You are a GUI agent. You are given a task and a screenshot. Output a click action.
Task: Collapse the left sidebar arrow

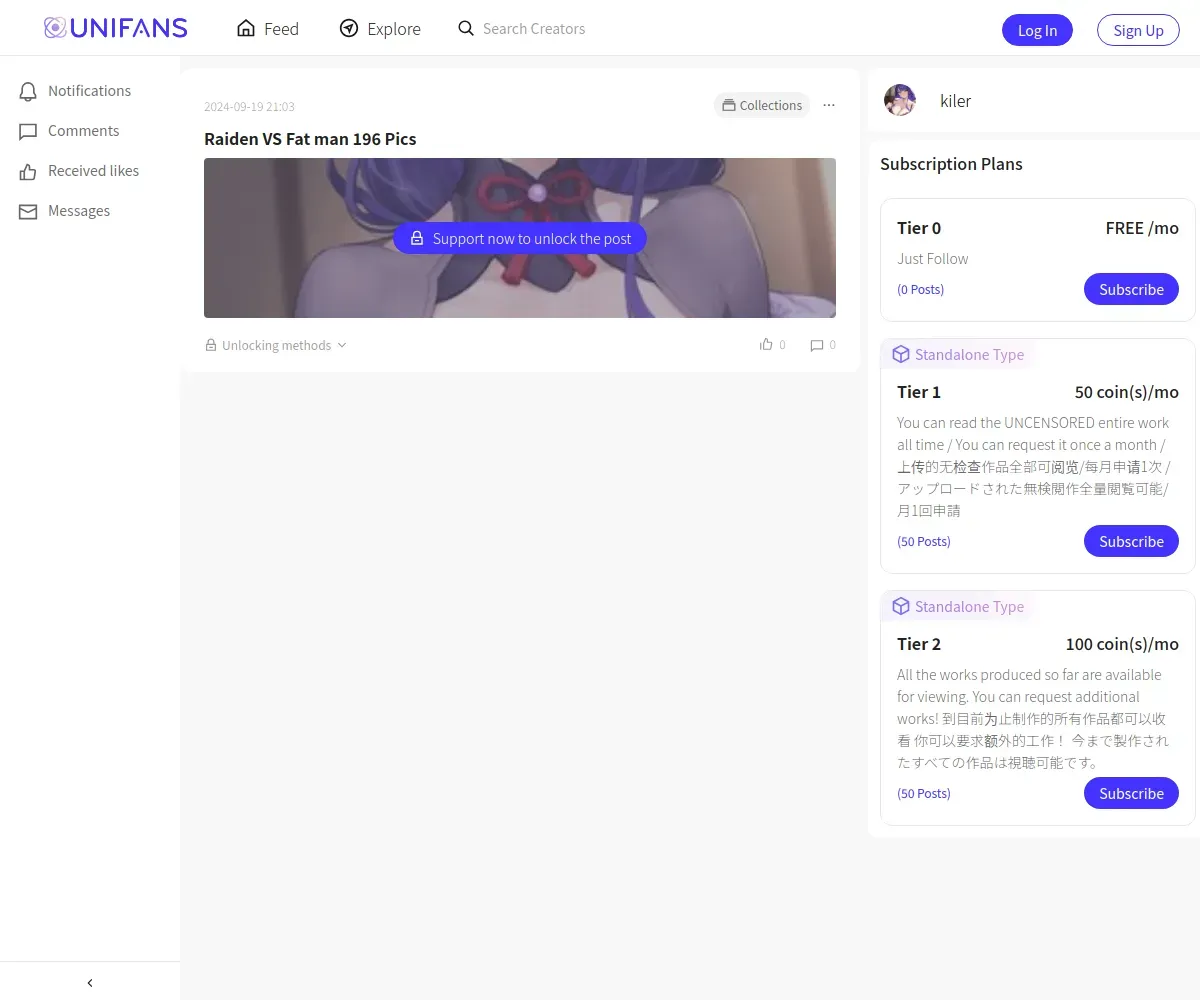90,983
